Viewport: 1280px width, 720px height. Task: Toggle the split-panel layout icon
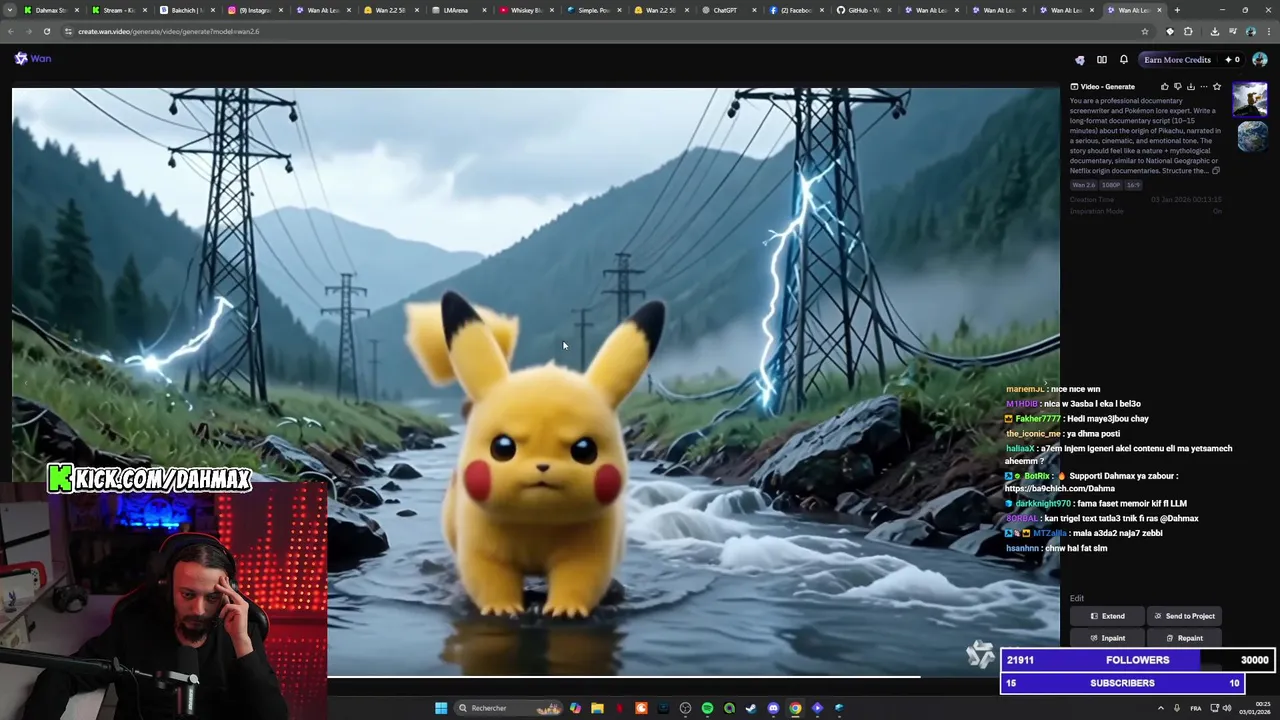click(x=1101, y=59)
